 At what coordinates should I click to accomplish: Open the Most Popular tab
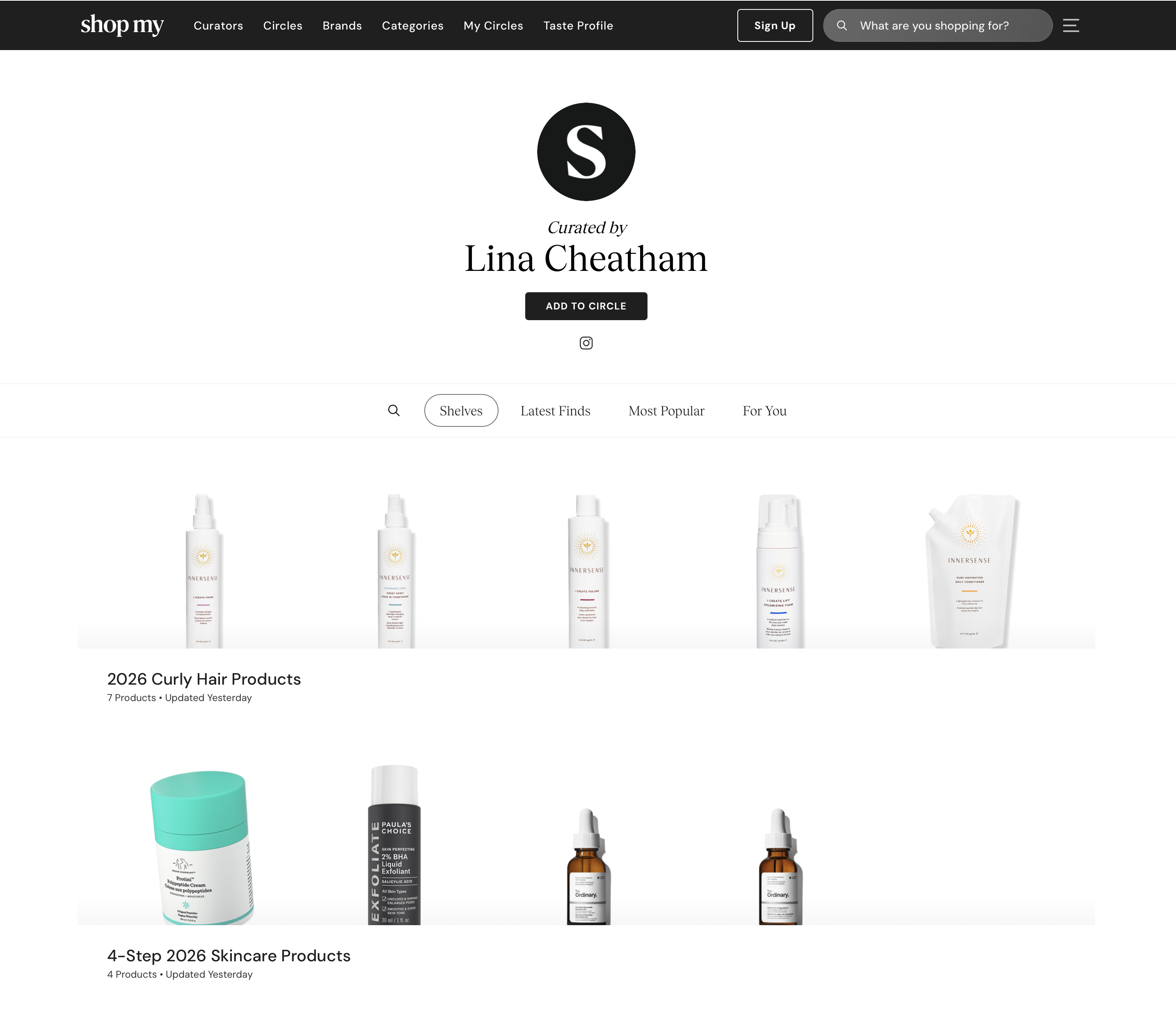click(x=666, y=410)
